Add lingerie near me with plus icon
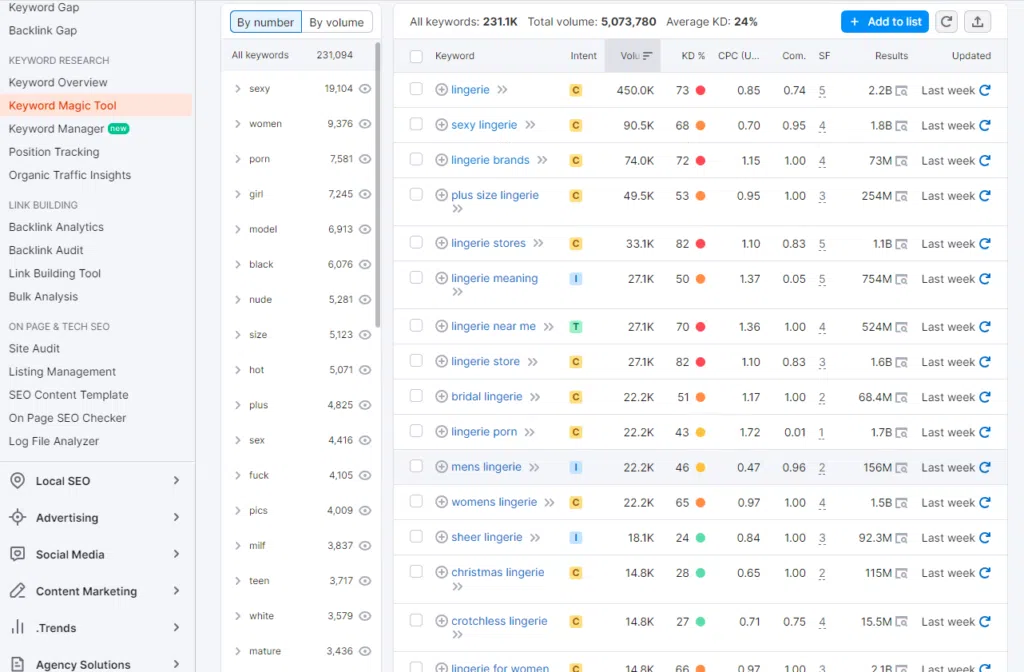The width and height of the screenshot is (1024, 672). pyautogui.click(x=441, y=326)
